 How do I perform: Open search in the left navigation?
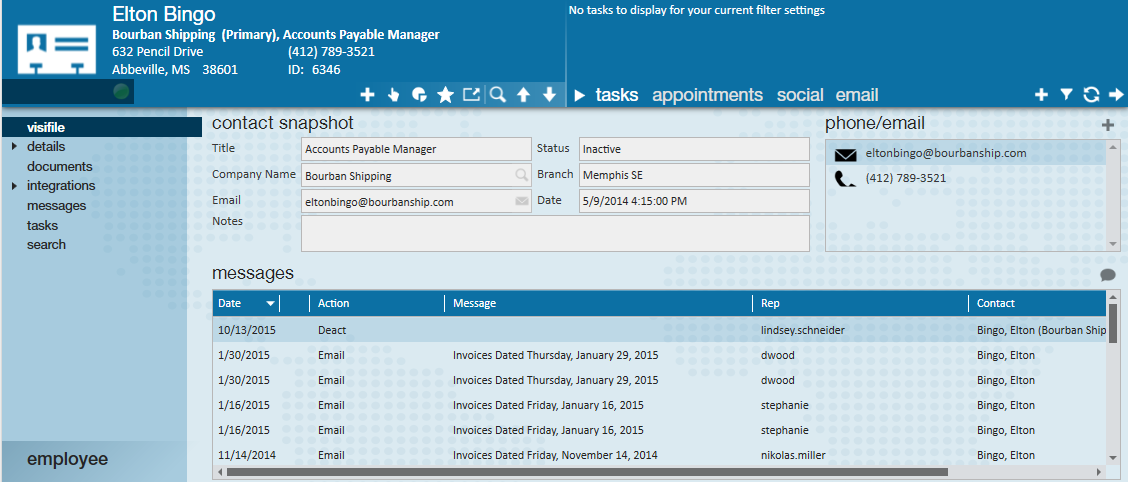tap(46, 245)
